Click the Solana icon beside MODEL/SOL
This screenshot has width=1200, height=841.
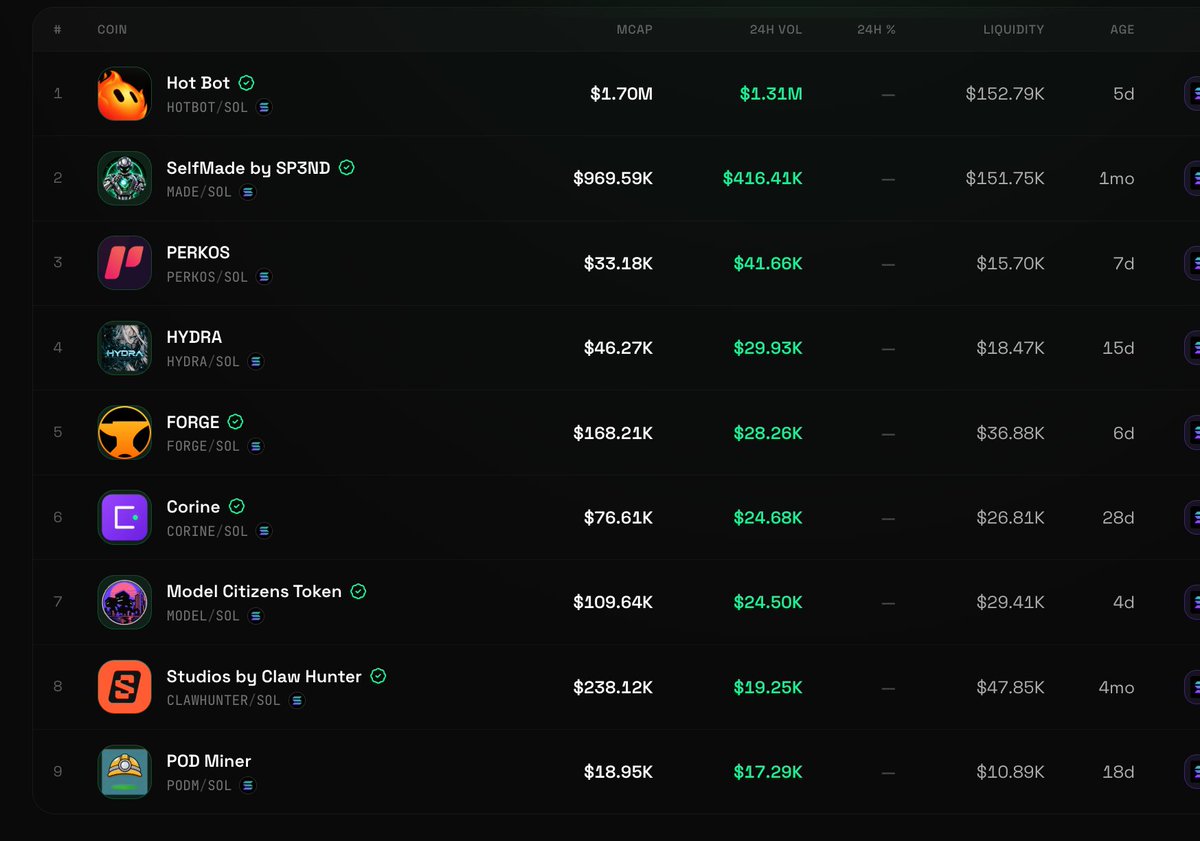point(256,616)
